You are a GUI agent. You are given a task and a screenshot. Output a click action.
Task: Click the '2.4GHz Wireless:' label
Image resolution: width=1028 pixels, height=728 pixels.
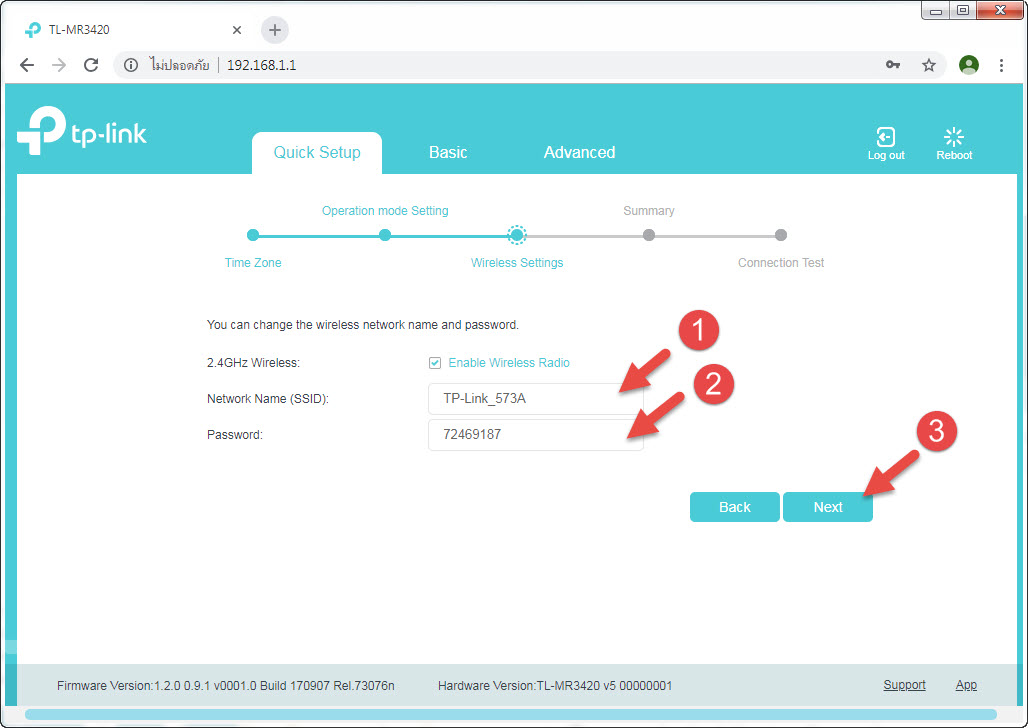click(x=253, y=363)
